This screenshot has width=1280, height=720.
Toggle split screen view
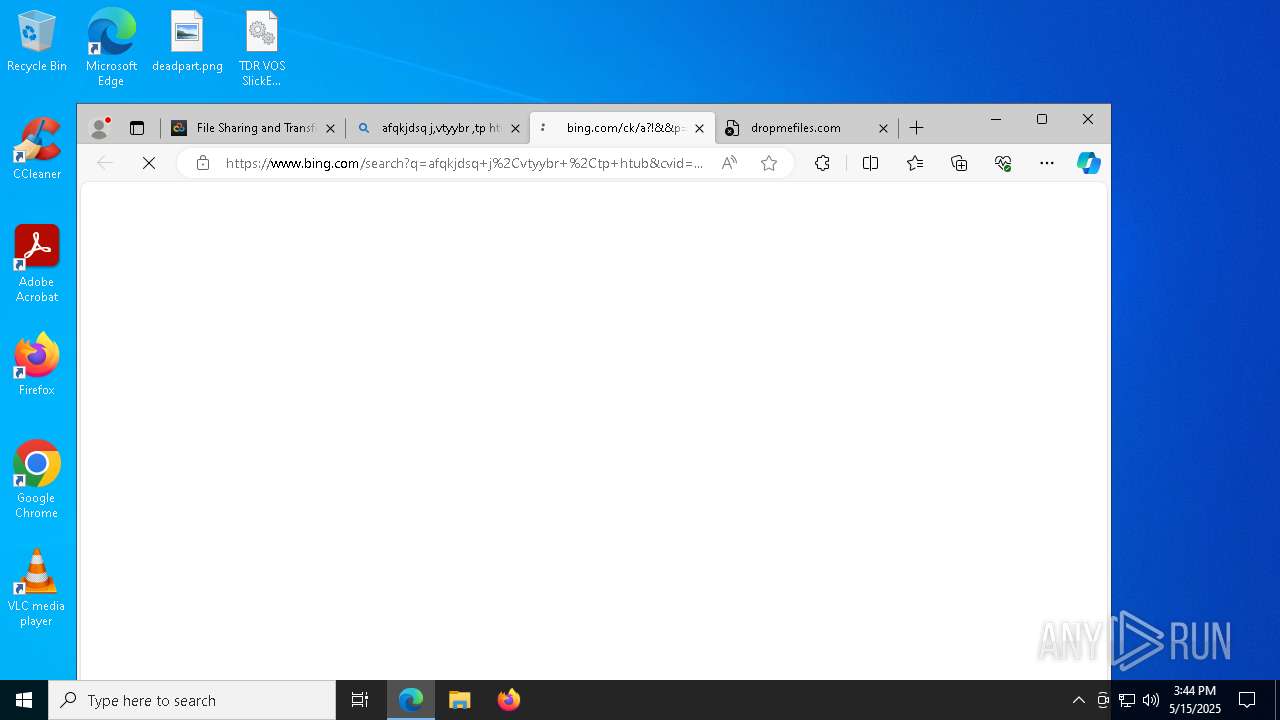click(x=870, y=163)
